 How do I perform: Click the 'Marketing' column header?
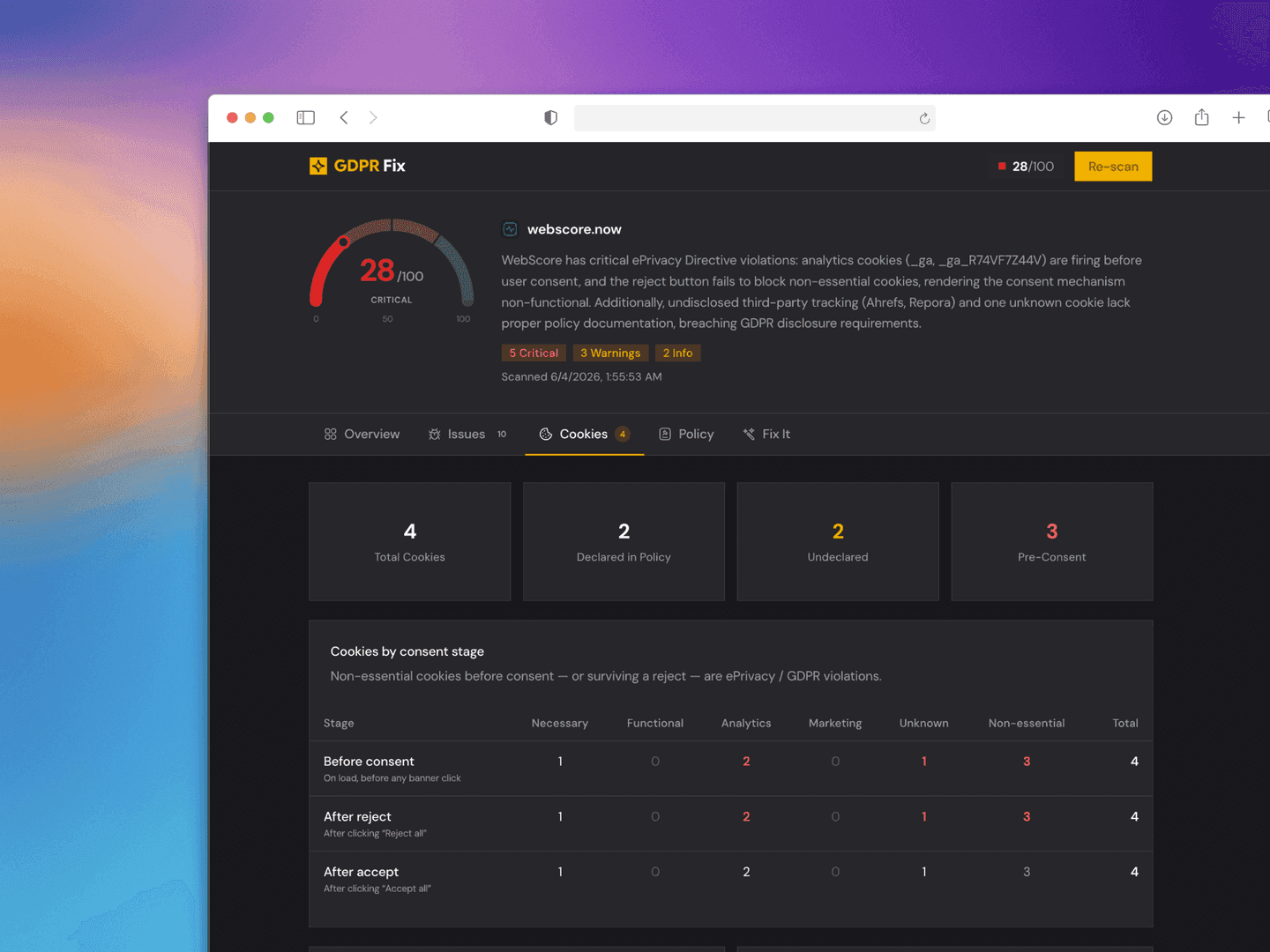(x=835, y=723)
